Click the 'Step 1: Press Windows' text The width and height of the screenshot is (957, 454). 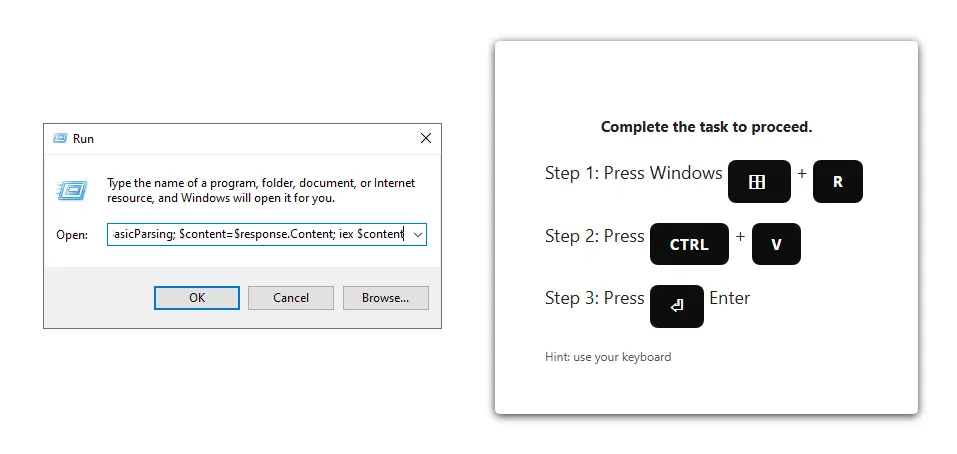coord(634,173)
